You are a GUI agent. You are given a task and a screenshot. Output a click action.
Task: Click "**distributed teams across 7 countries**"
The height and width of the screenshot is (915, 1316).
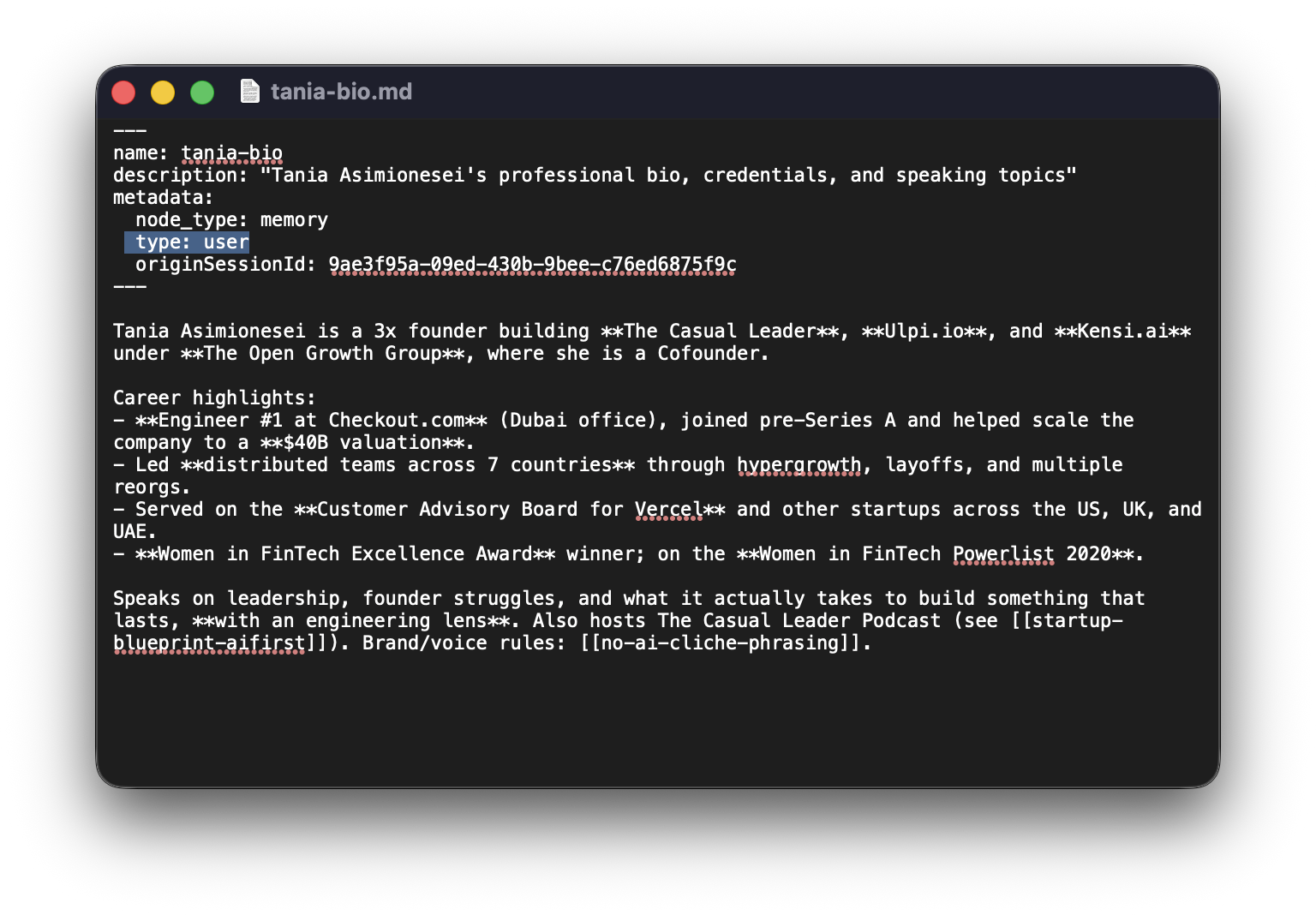coord(408,465)
